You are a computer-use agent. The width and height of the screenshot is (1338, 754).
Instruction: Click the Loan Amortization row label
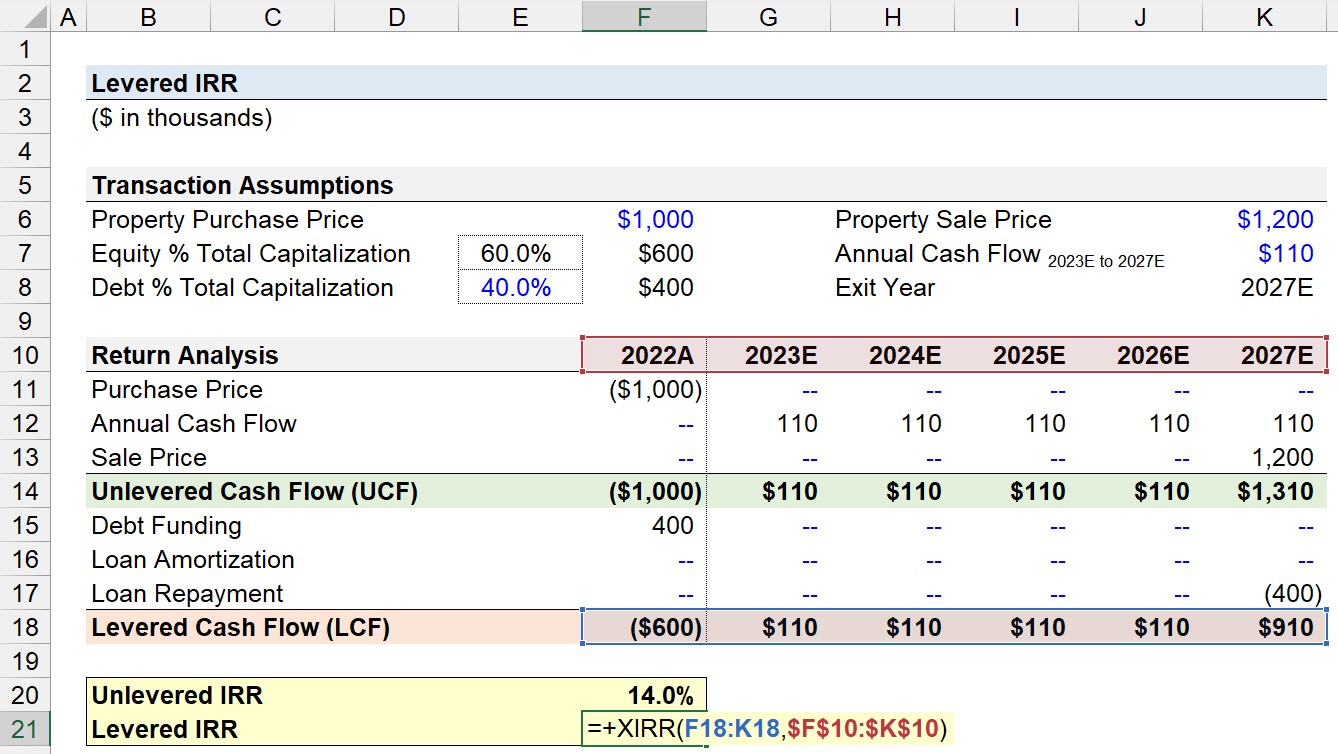click(x=193, y=560)
